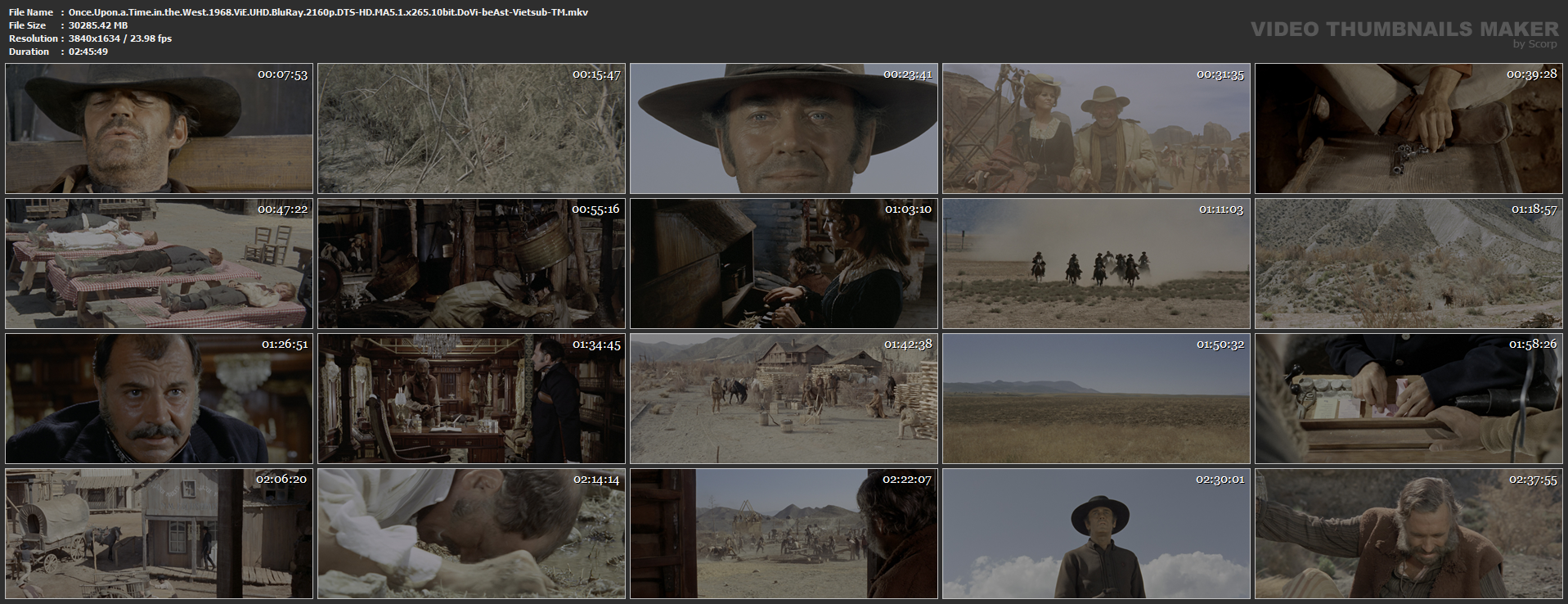Click the Duration label
Screen dimensions: 1568x604
[x=29, y=52]
